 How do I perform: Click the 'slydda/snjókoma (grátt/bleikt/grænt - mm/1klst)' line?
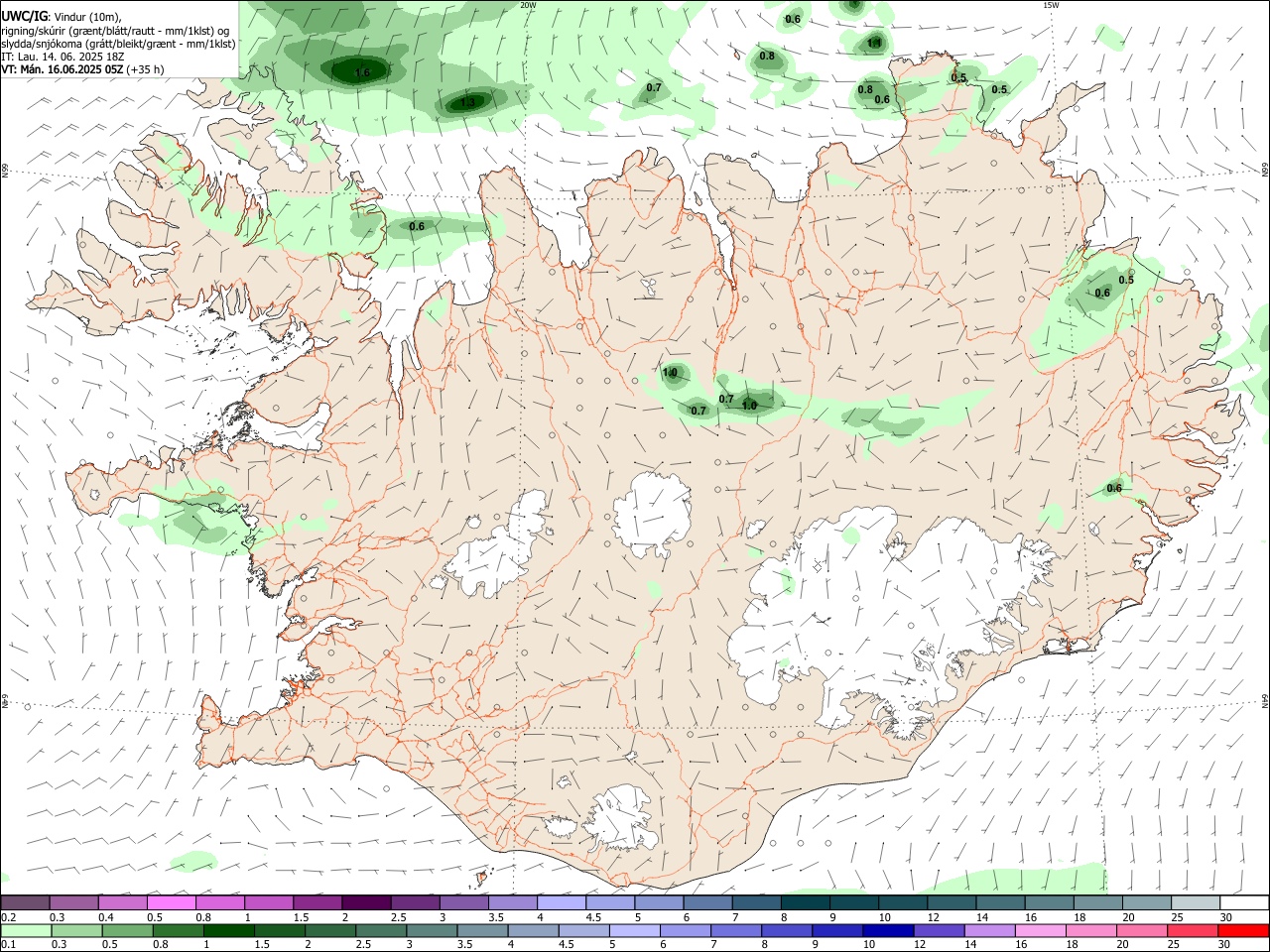pyautogui.click(x=118, y=43)
